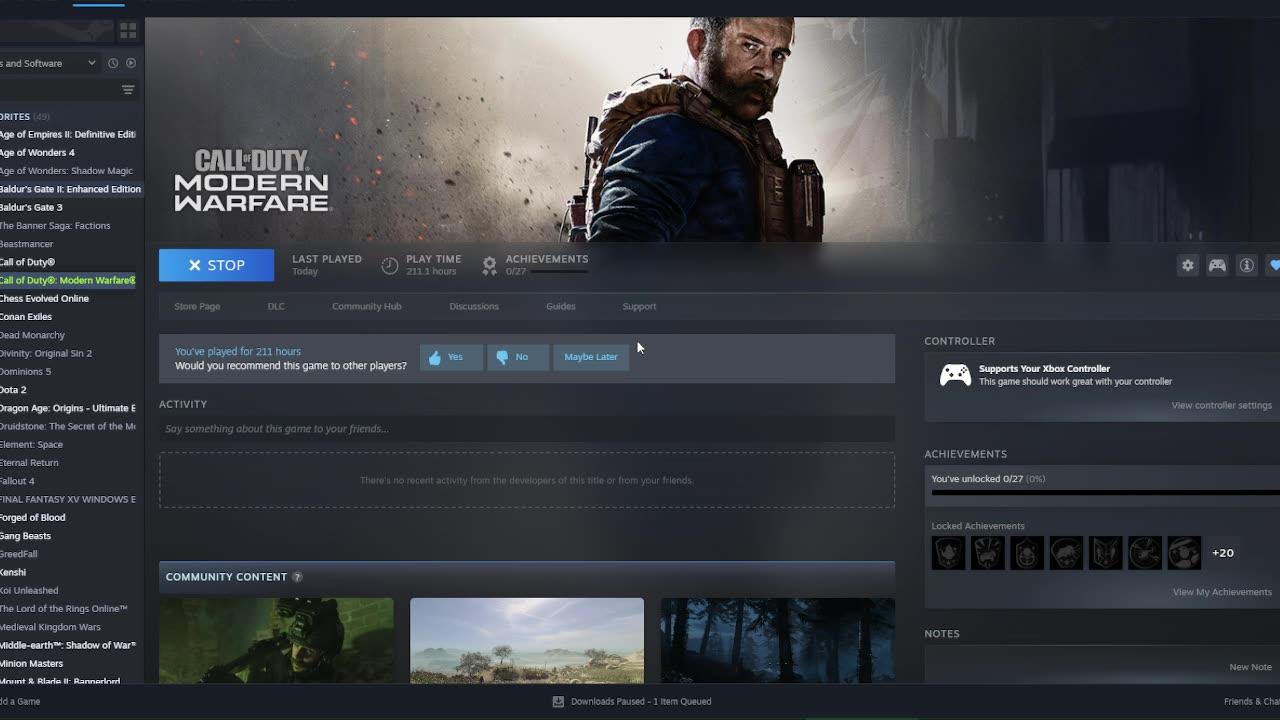Select the seventh locked achievement icon
1280x720 pixels.
click(x=1184, y=553)
